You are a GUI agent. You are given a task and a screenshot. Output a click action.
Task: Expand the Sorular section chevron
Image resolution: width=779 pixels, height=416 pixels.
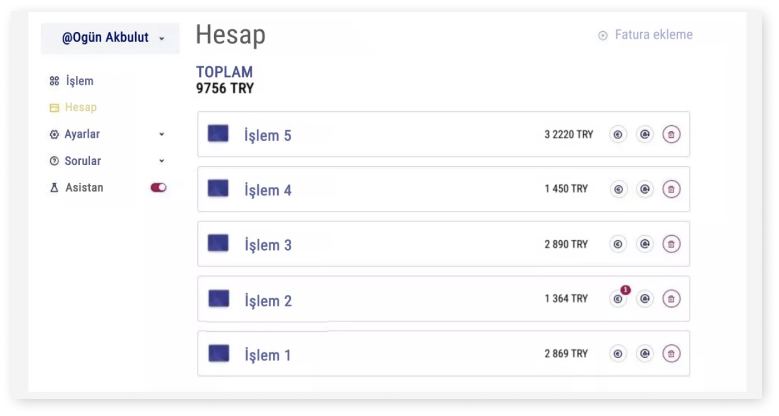(x=162, y=161)
